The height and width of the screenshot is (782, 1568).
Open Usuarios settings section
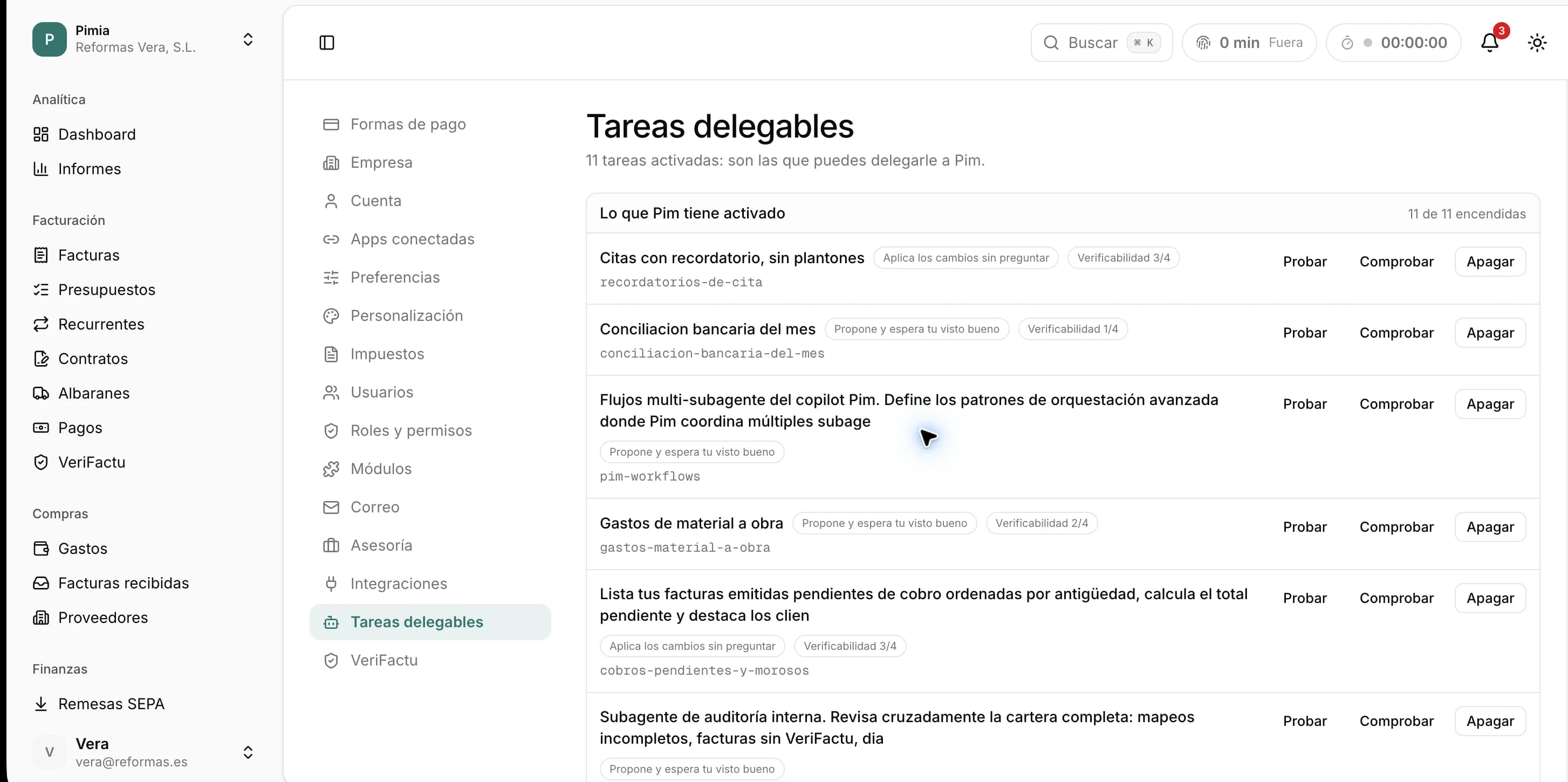(430, 392)
